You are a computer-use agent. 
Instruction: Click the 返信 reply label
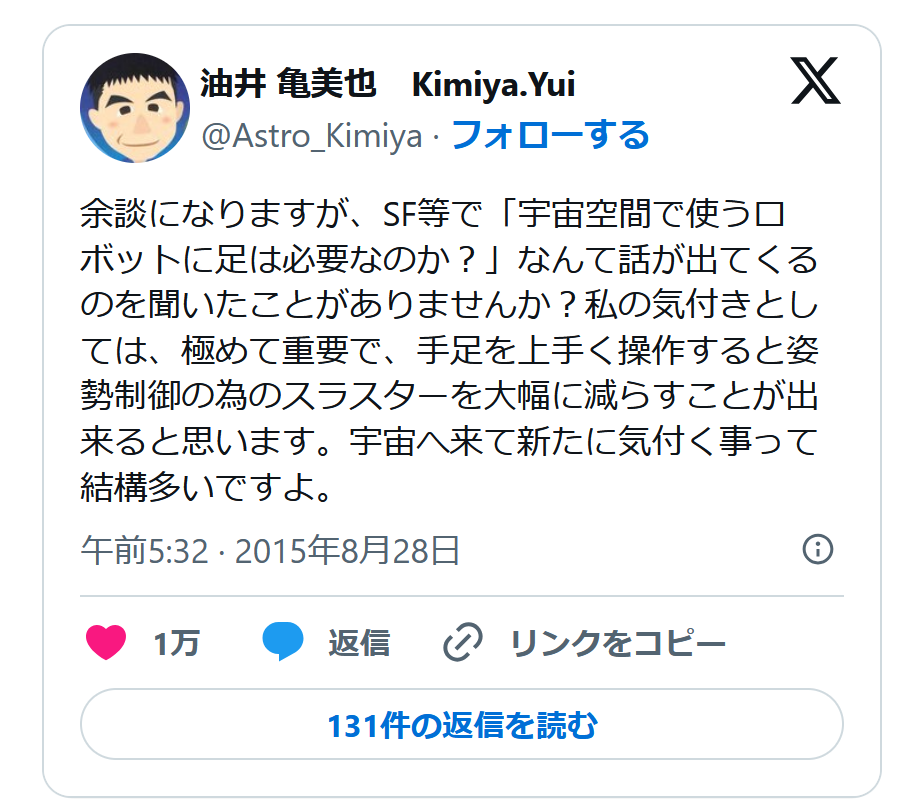pos(359,643)
